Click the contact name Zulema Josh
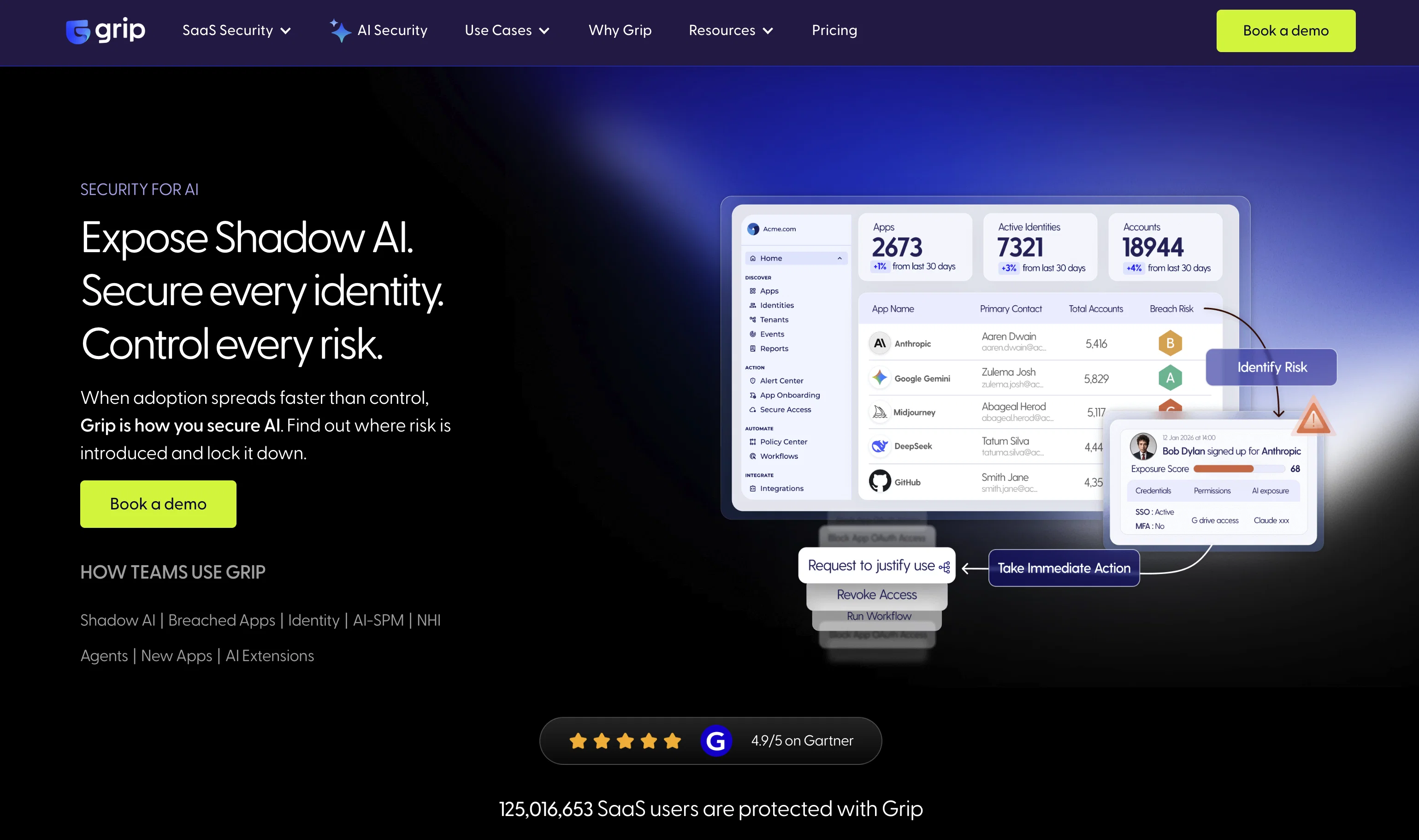Screen dimensions: 1419x840 point(1008,373)
